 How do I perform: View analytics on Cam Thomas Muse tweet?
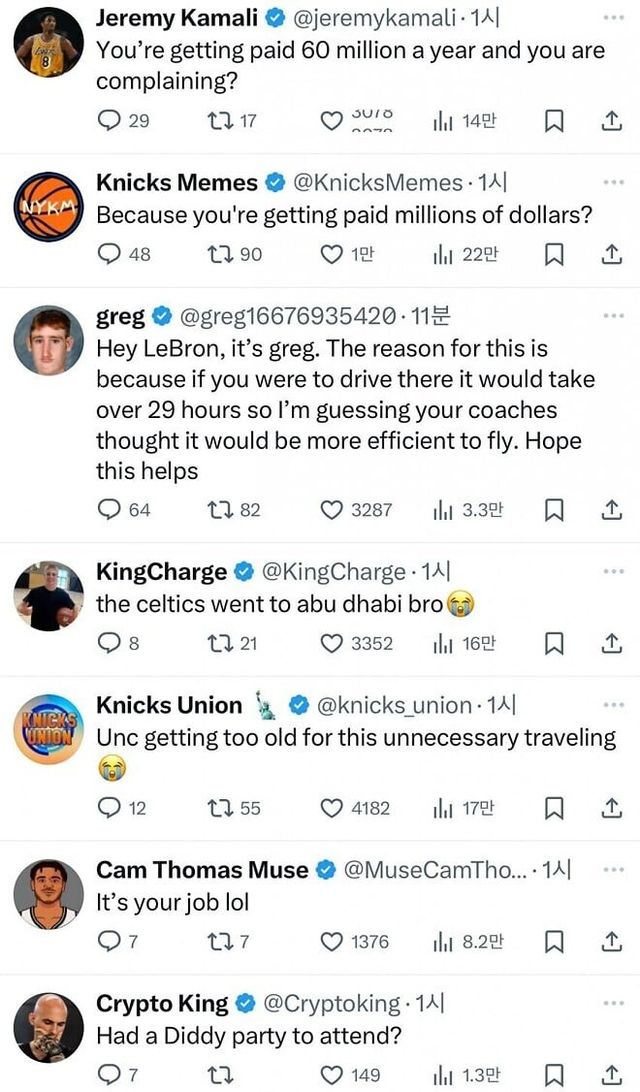tap(438, 941)
